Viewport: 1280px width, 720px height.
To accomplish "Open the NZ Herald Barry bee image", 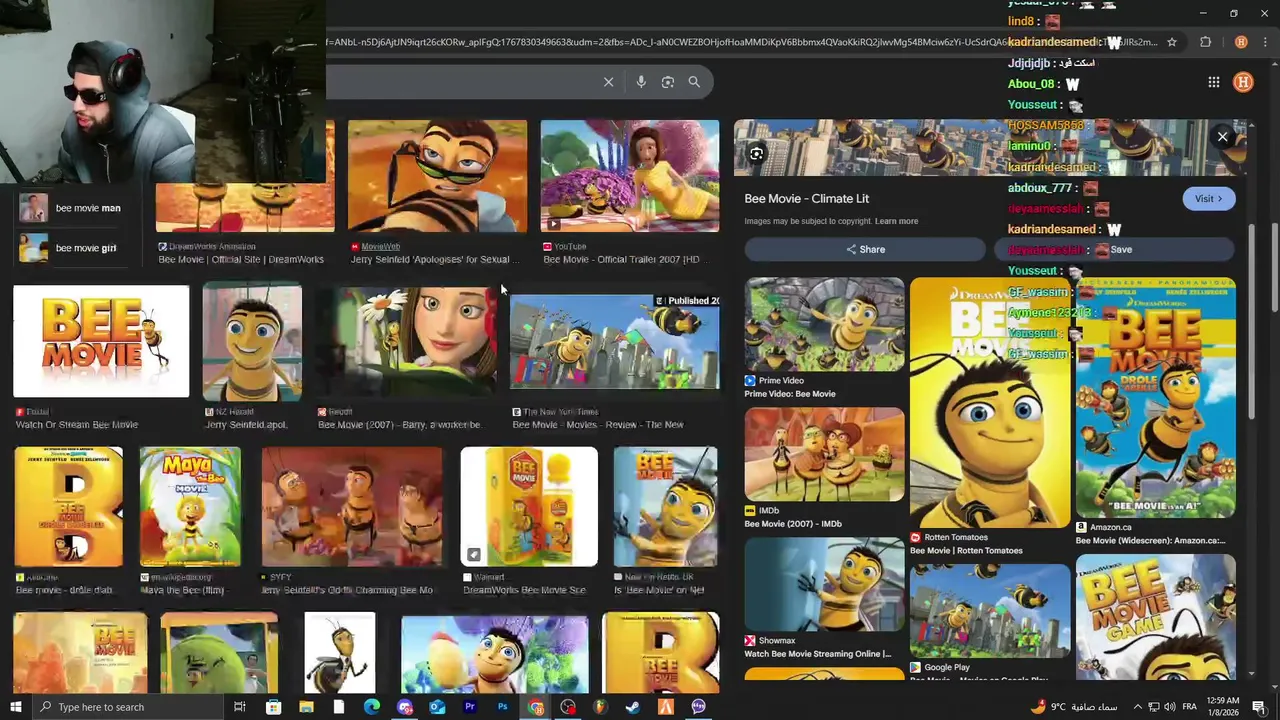I will (x=252, y=341).
